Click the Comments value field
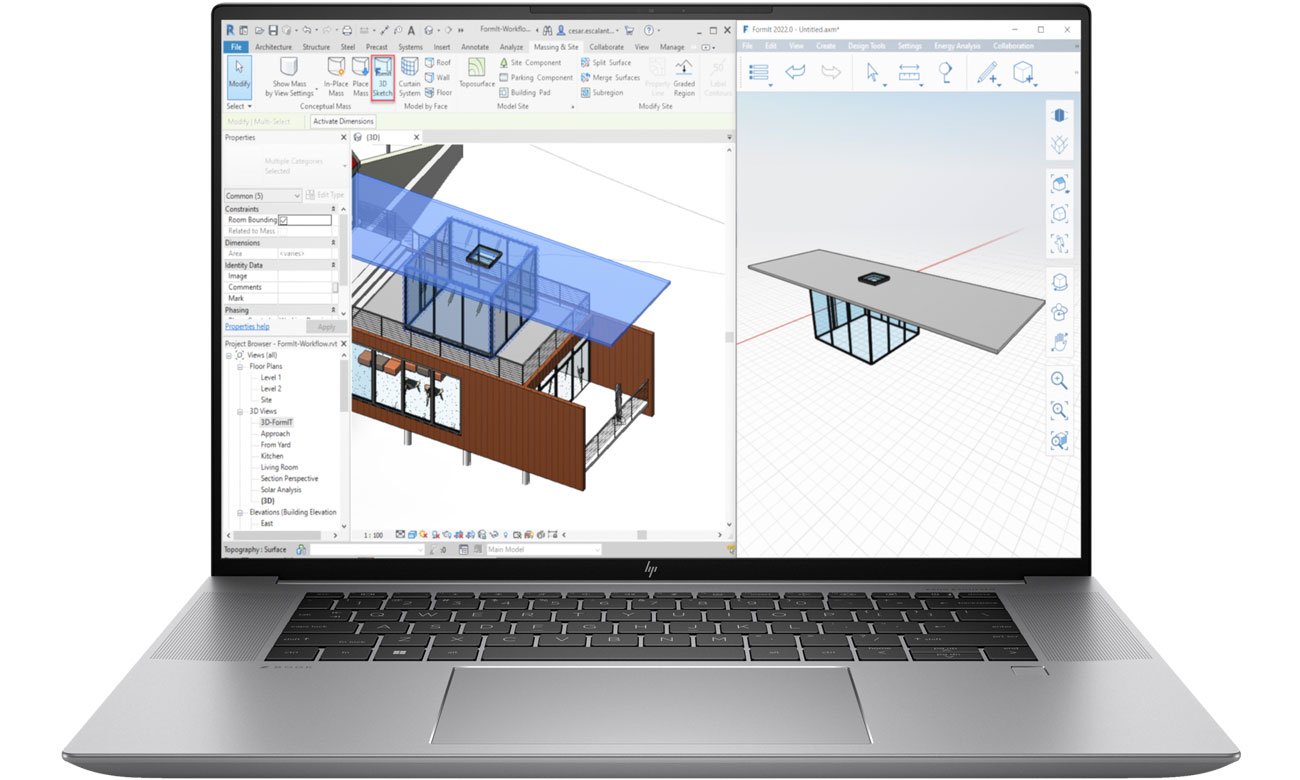The image size is (1300, 780). (305, 287)
